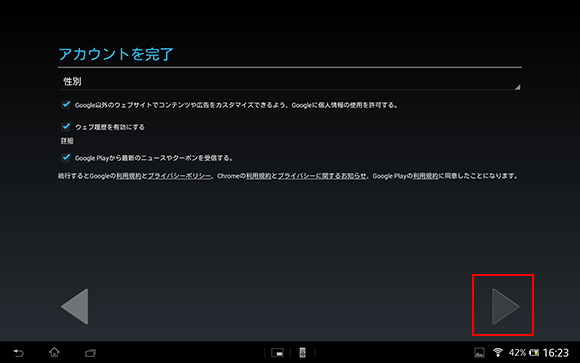
Task: Open Google Play's 利用規約 terms link
Action: [x=426, y=176]
